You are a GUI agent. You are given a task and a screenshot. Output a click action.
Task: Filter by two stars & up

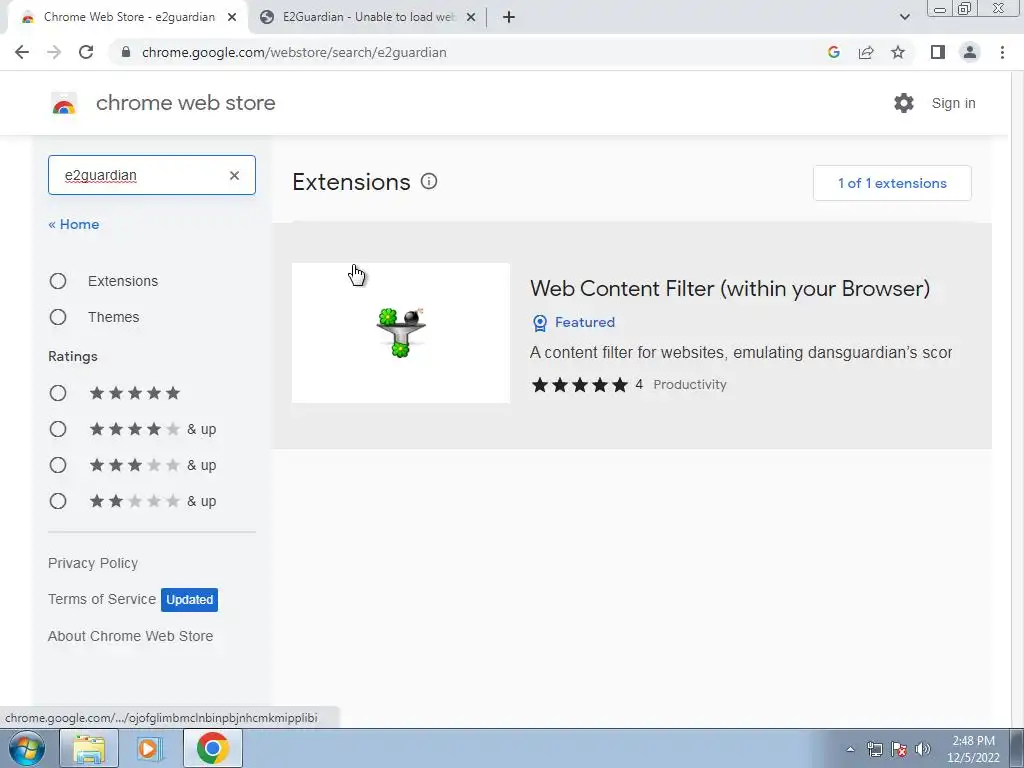coord(58,501)
